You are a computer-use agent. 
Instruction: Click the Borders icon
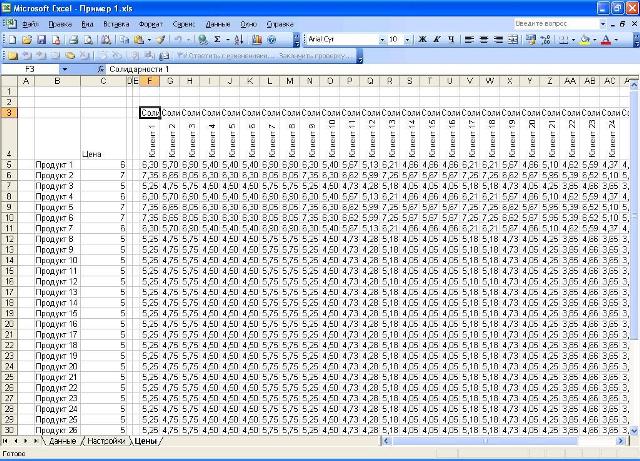pyautogui.click(x=563, y=40)
